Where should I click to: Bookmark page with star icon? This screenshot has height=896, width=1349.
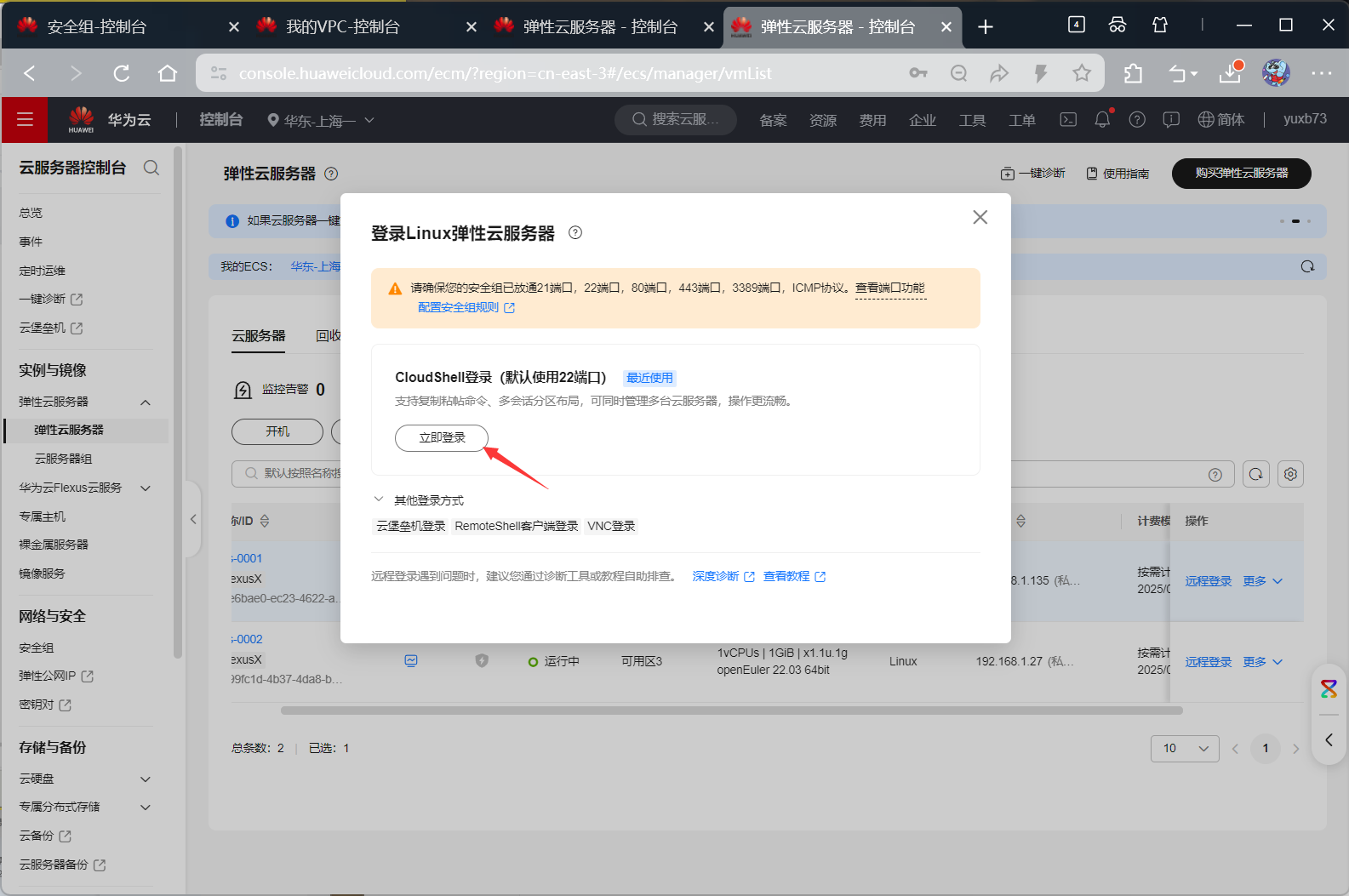1082,73
